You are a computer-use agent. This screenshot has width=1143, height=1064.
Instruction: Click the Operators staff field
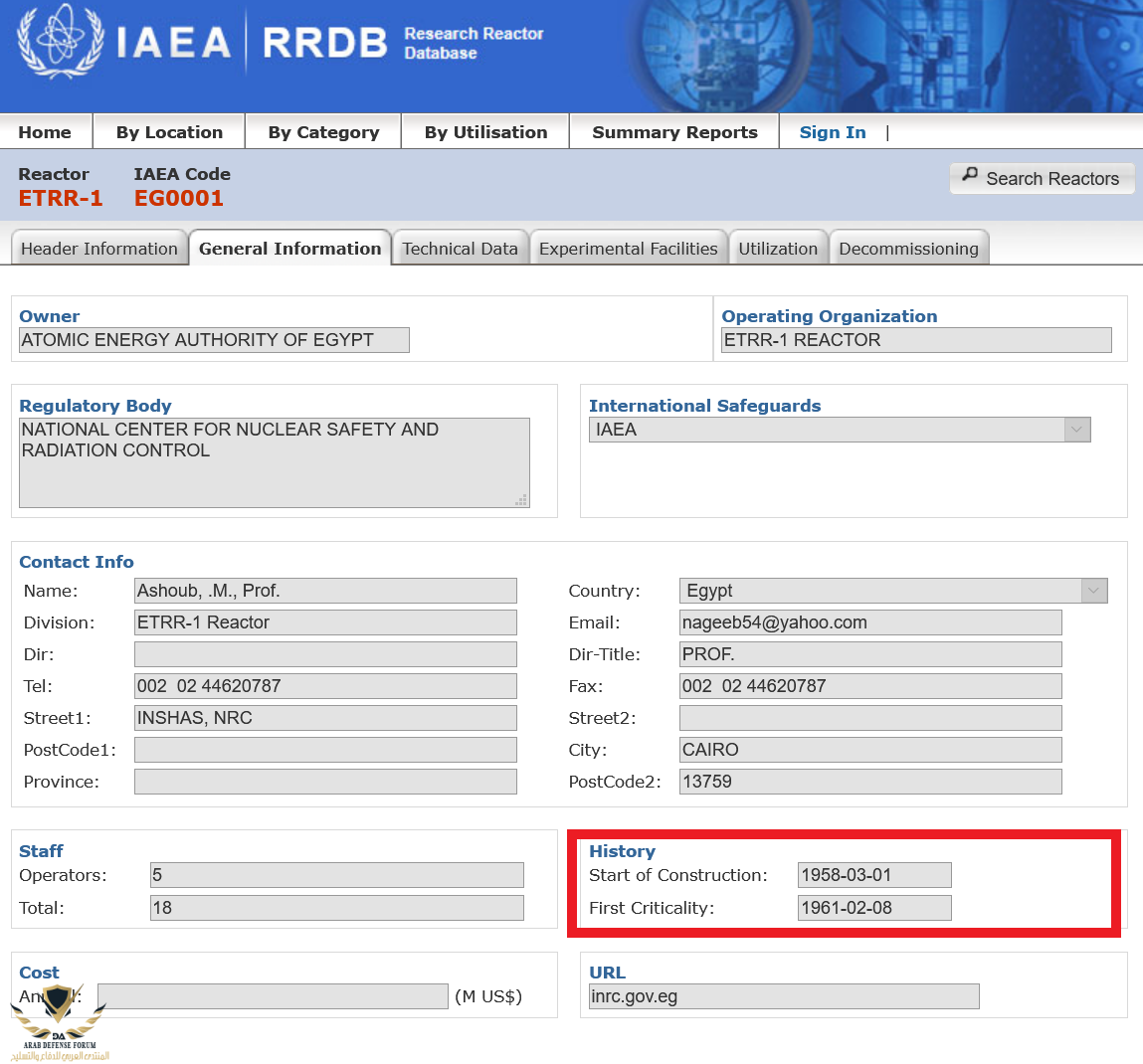tap(337, 874)
